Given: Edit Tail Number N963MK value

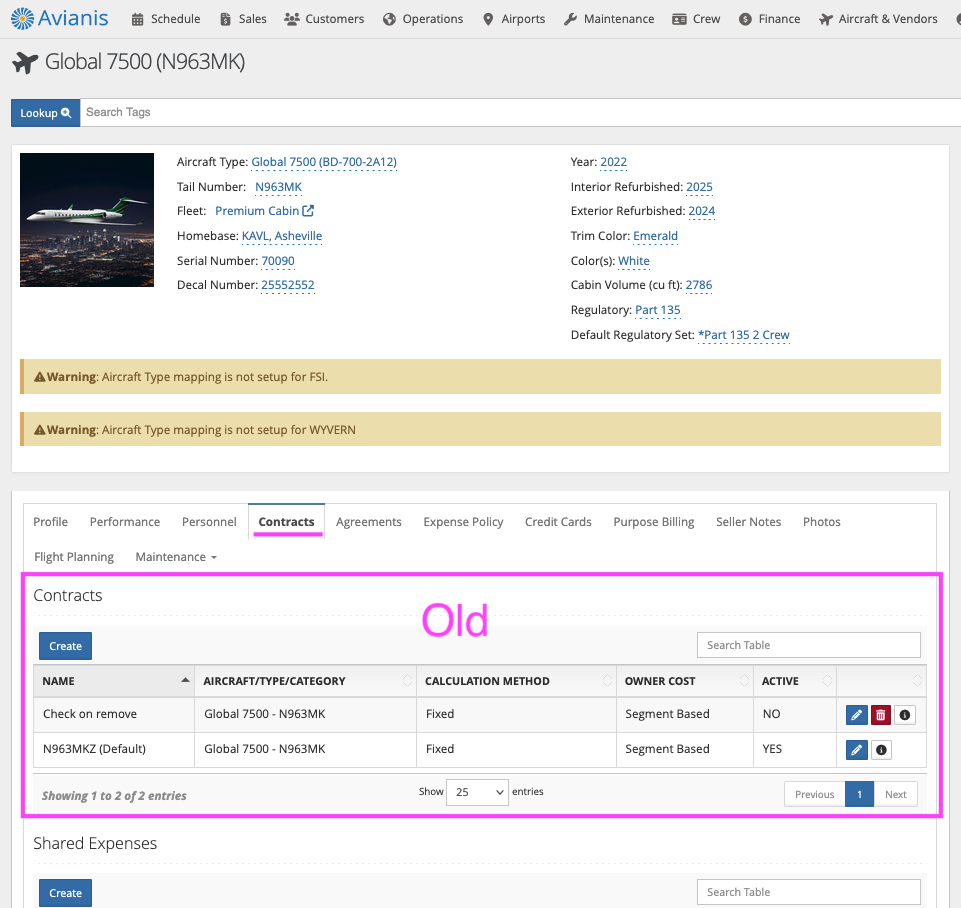Looking at the screenshot, I should tap(278, 187).
